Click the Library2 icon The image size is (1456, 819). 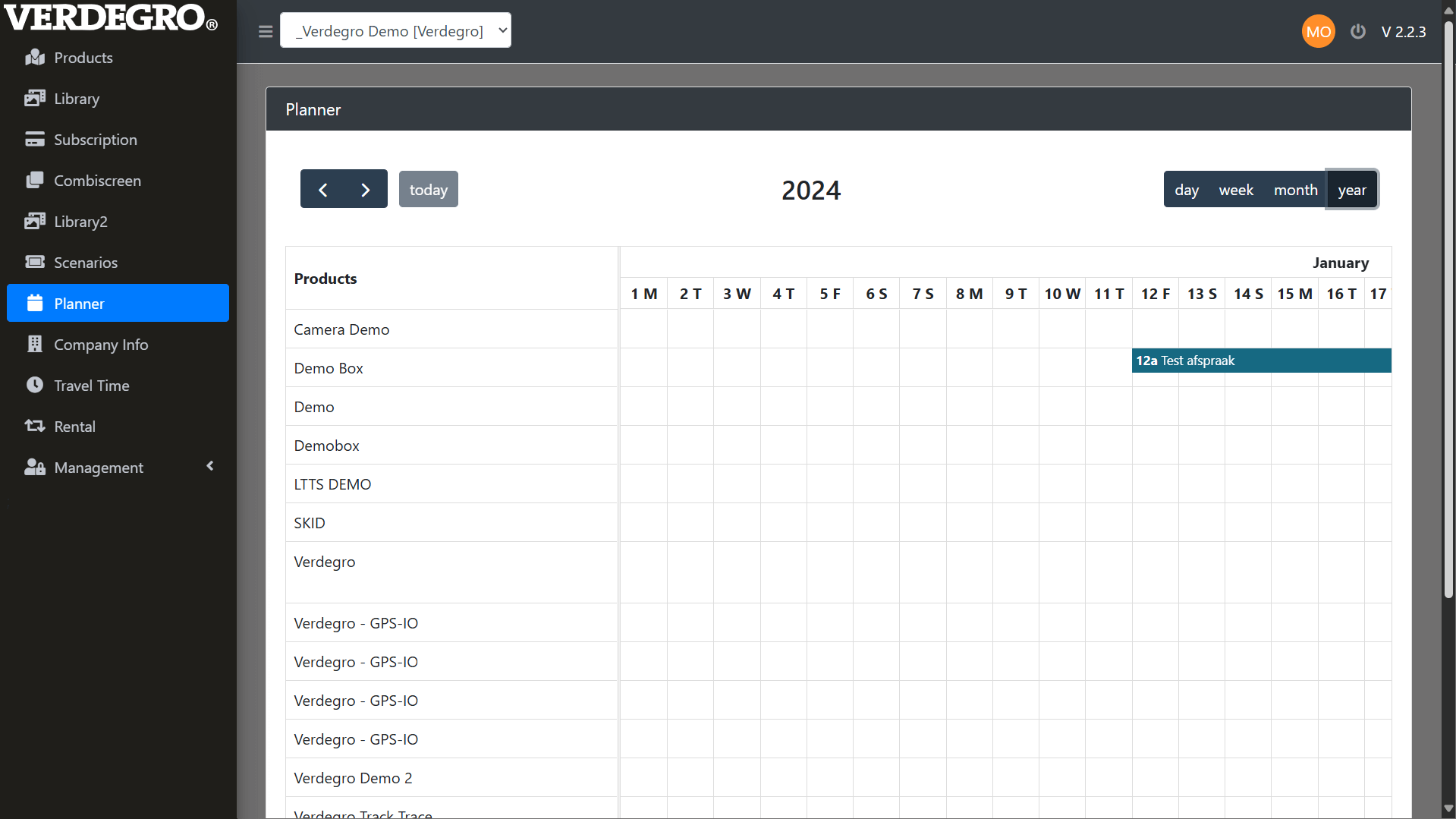(35, 222)
